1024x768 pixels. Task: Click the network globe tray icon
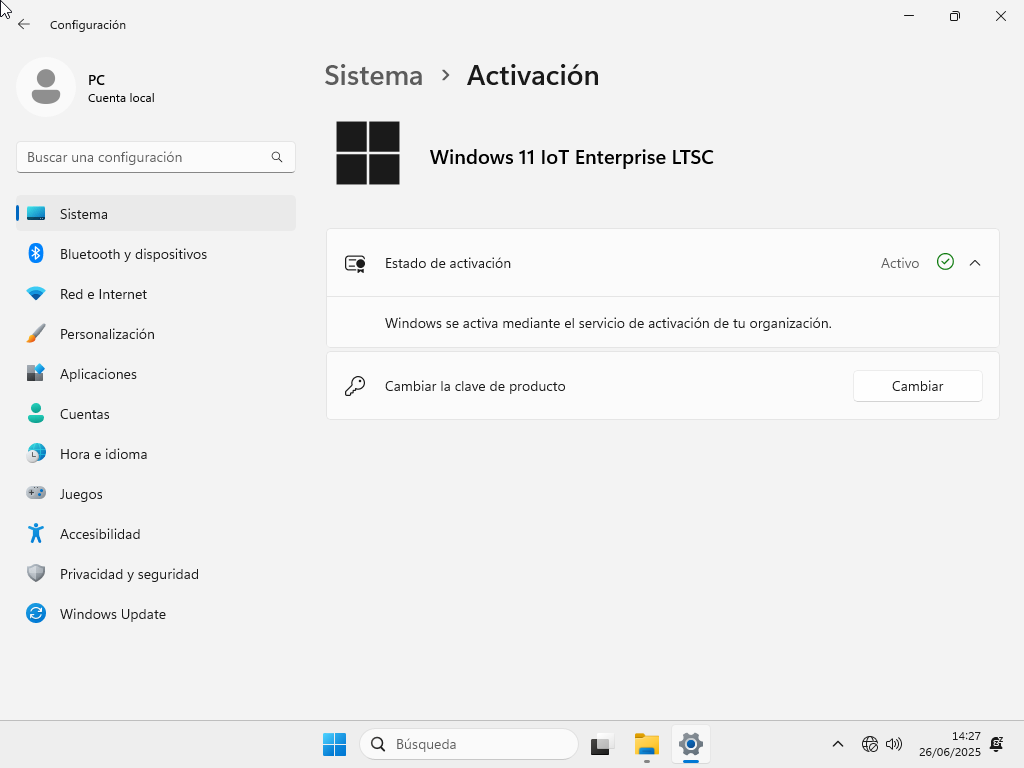[x=870, y=744]
